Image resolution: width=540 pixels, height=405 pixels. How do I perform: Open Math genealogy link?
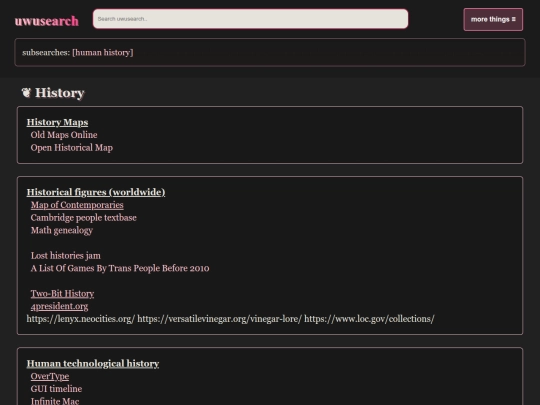pyautogui.click(x=62, y=230)
